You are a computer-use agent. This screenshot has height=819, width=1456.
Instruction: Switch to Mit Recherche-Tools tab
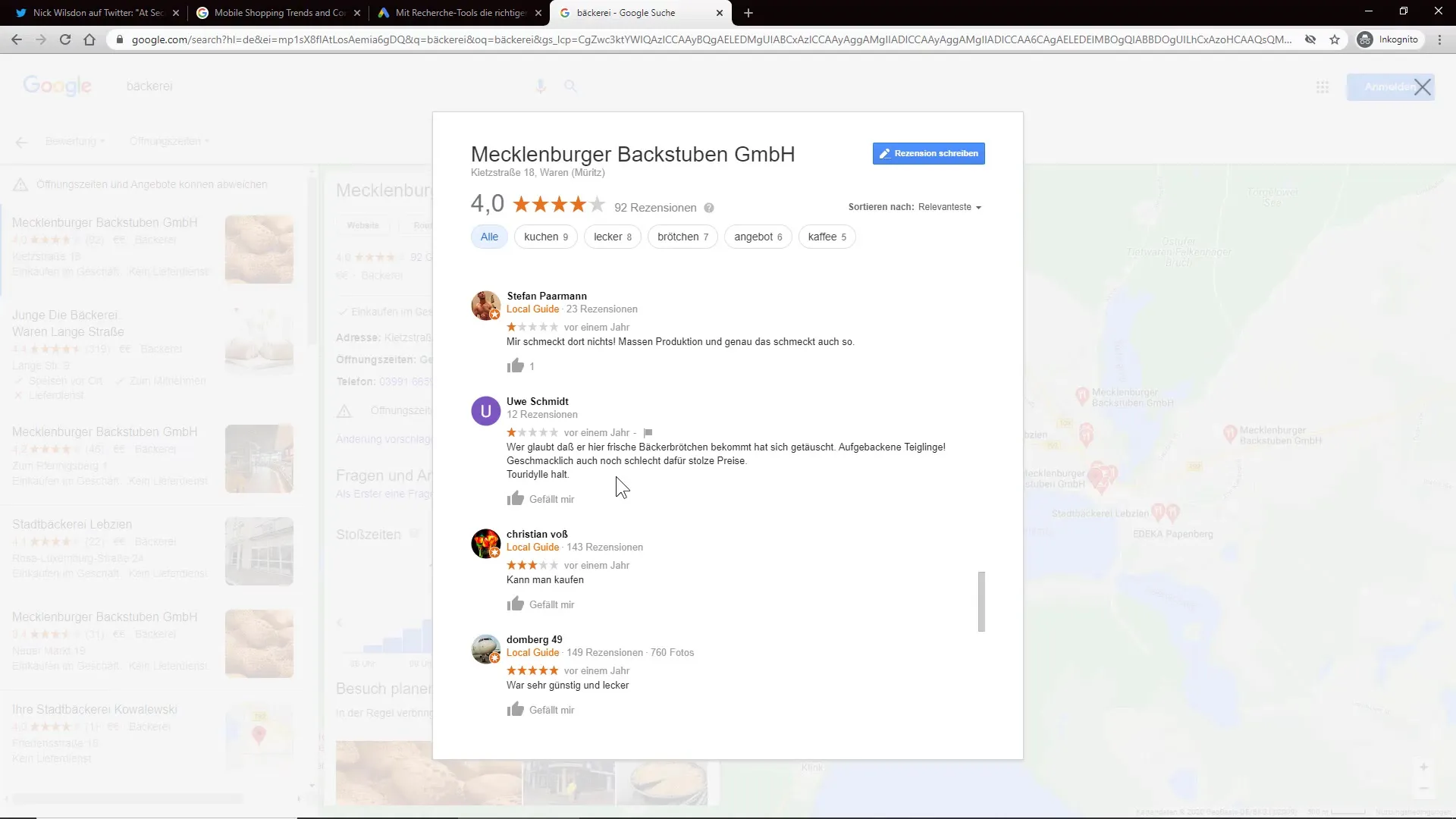460,13
